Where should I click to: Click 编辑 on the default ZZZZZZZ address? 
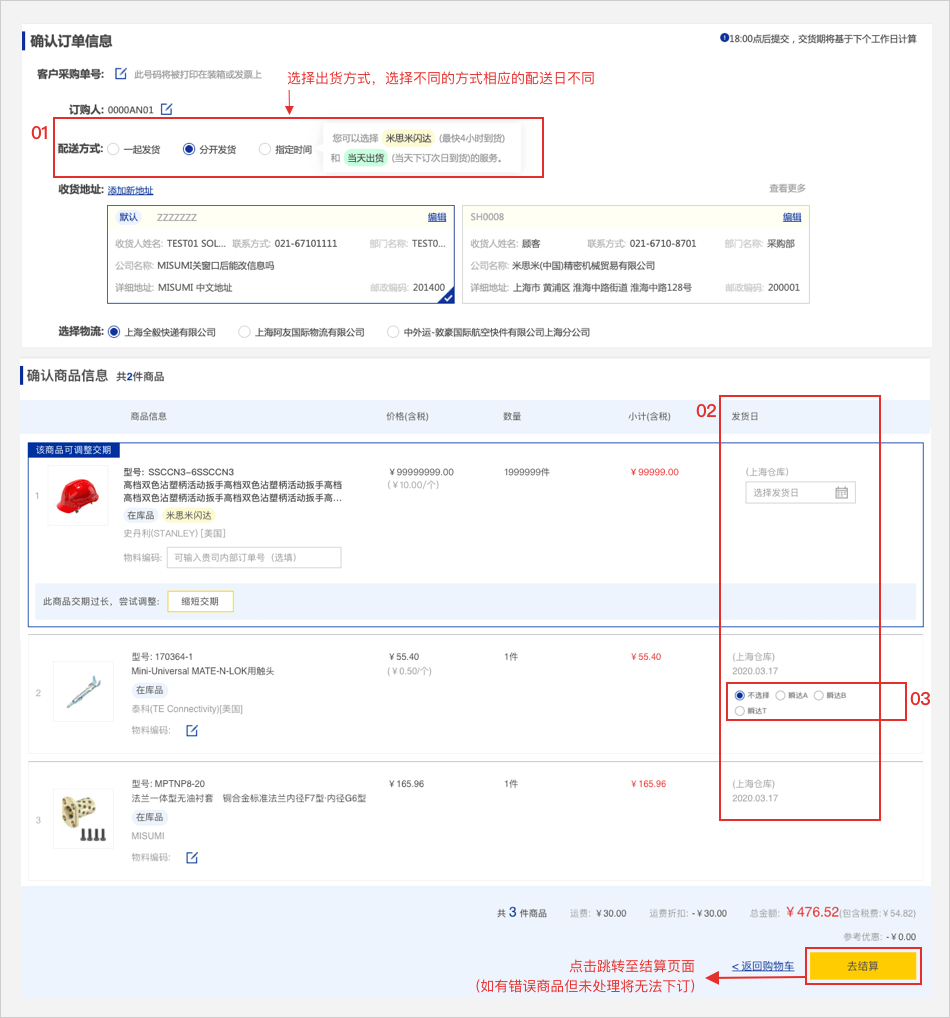click(437, 217)
